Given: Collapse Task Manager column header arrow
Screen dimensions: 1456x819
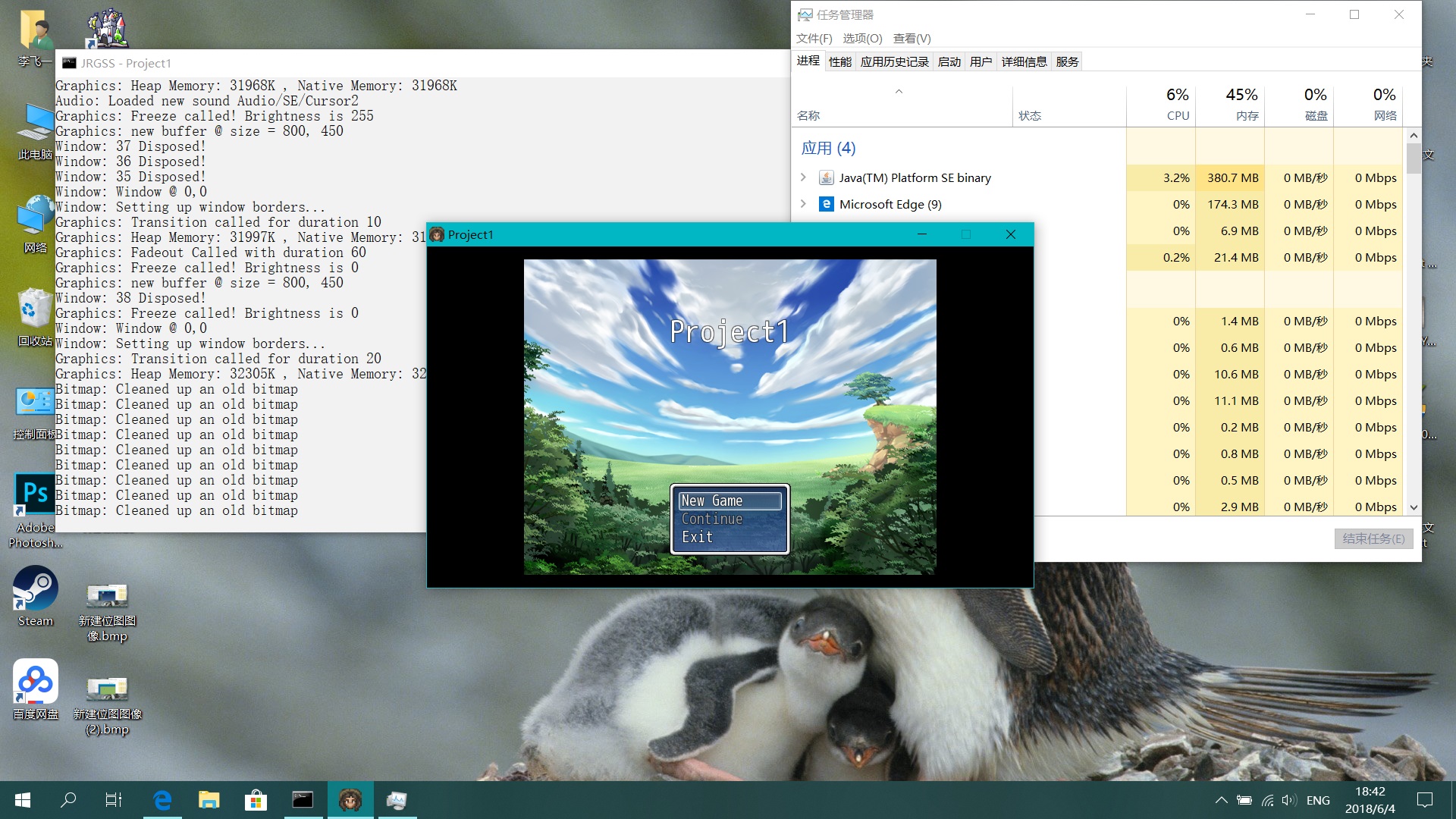Looking at the screenshot, I should (899, 92).
